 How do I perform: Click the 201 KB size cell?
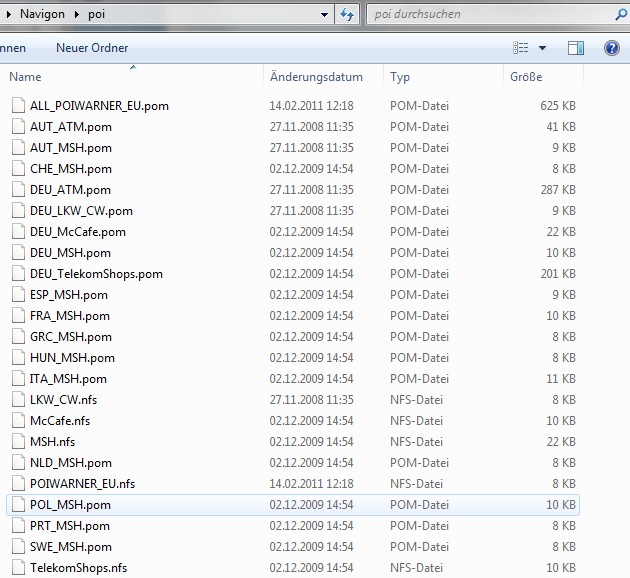(558, 274)
